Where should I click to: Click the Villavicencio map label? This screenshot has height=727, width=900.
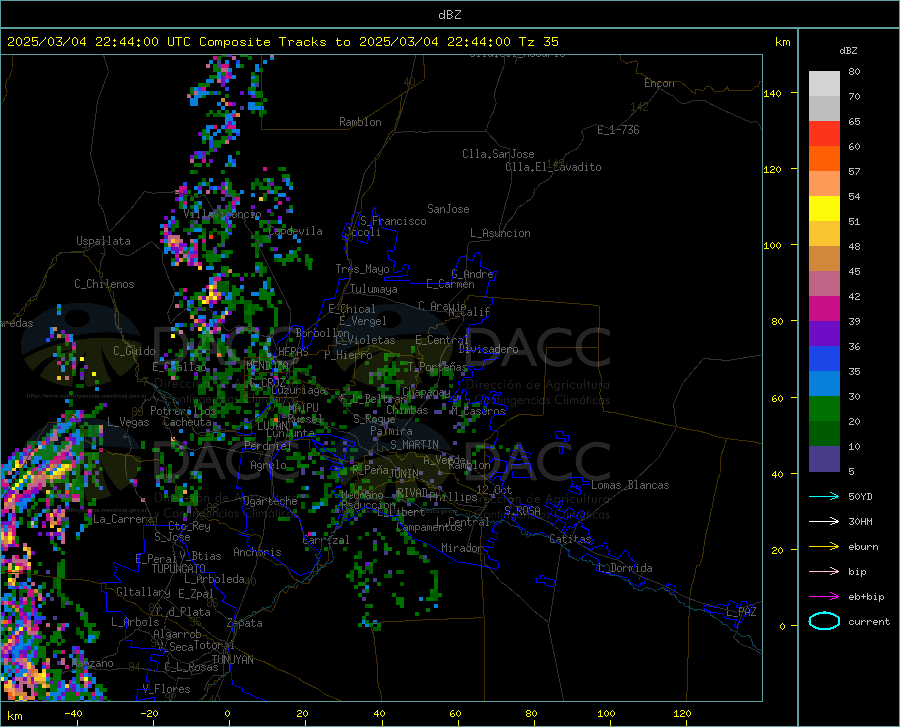coord(223,214)
